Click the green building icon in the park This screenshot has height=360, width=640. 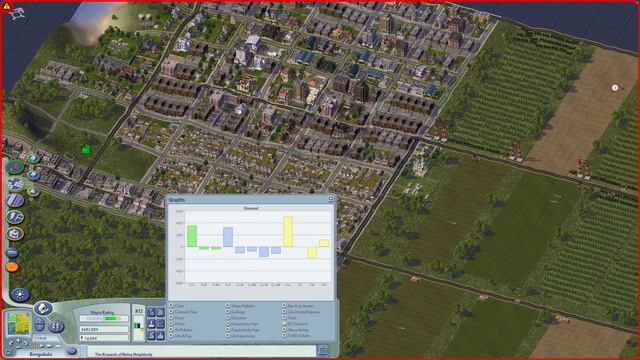click(x=85, y=149)
